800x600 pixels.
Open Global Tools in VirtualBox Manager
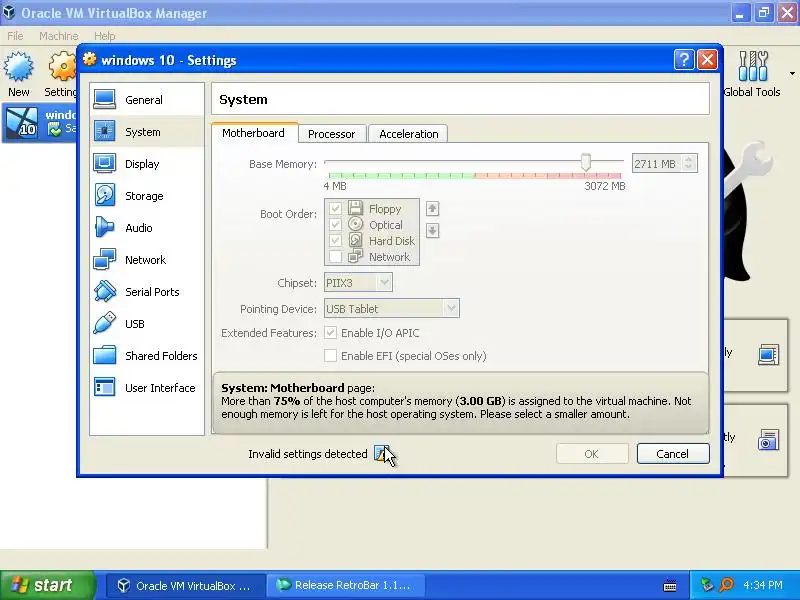click(752, 74)
